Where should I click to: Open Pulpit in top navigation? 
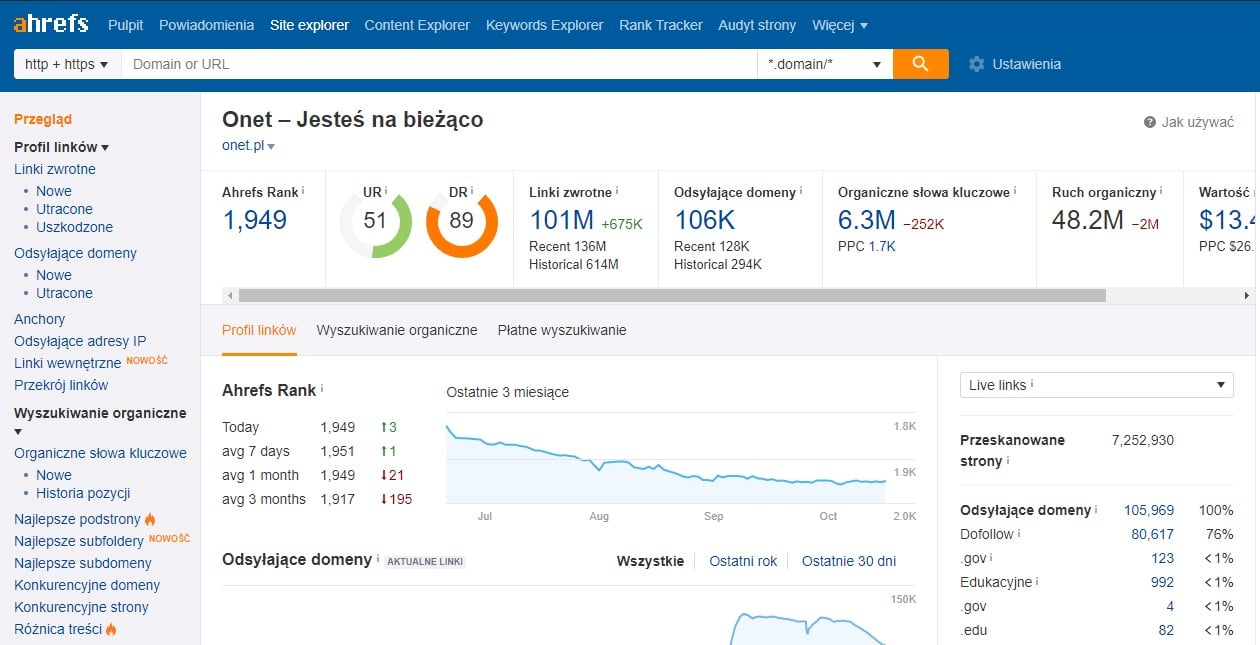pyautogui.click(x=126, y=25)
